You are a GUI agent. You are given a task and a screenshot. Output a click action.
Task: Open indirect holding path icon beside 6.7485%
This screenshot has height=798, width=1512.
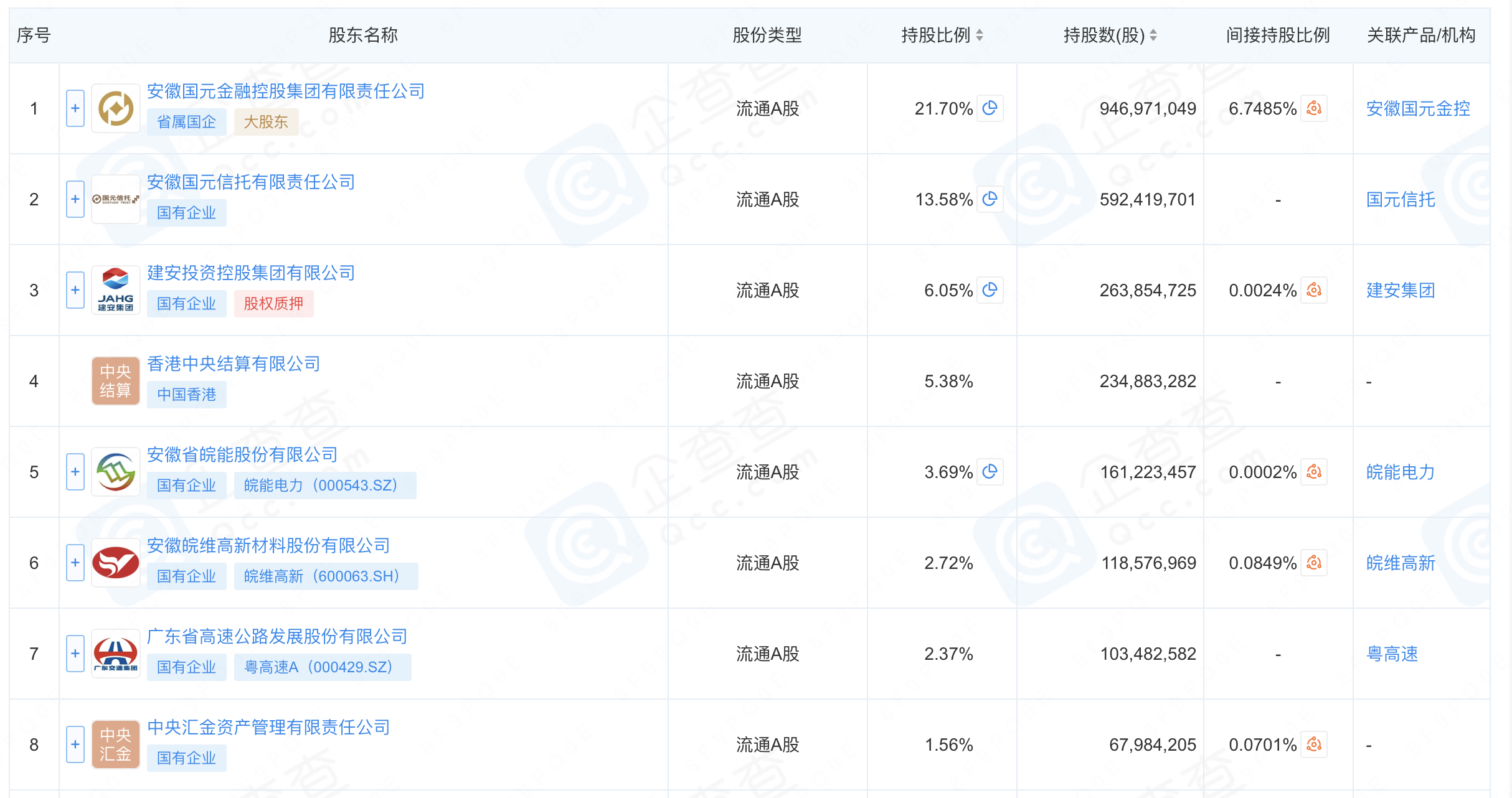point(1314,108)
